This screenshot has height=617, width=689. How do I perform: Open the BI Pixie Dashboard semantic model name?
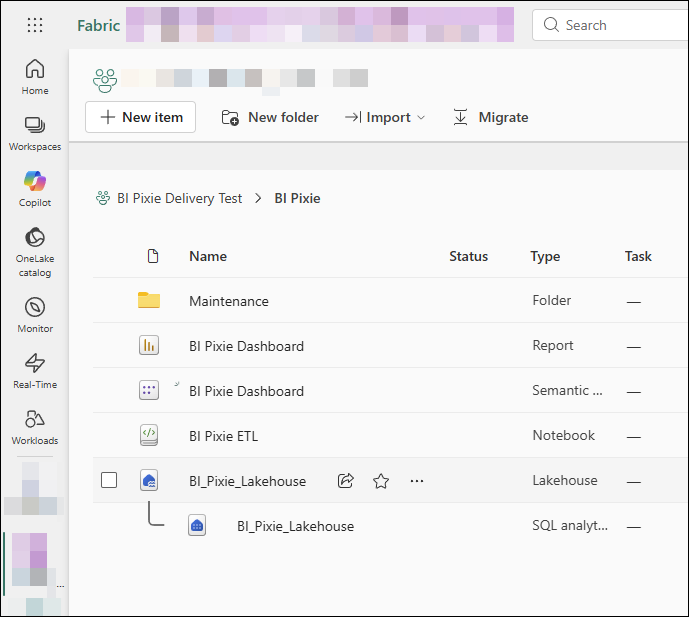(x=246, y=391)
